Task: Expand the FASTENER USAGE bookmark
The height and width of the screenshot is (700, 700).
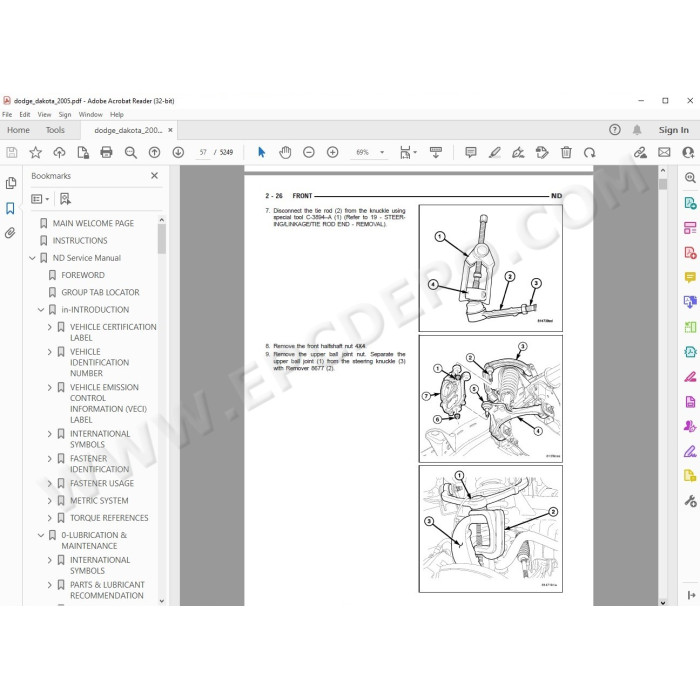Action: tap(50, 483)
